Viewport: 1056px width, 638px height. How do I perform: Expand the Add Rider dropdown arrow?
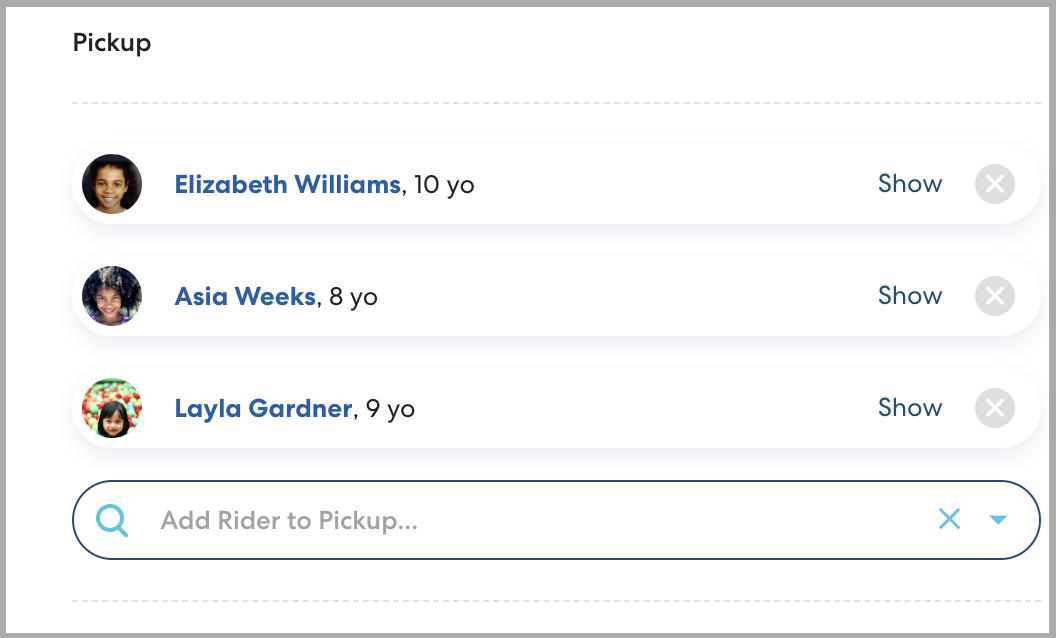click(997, 520)
